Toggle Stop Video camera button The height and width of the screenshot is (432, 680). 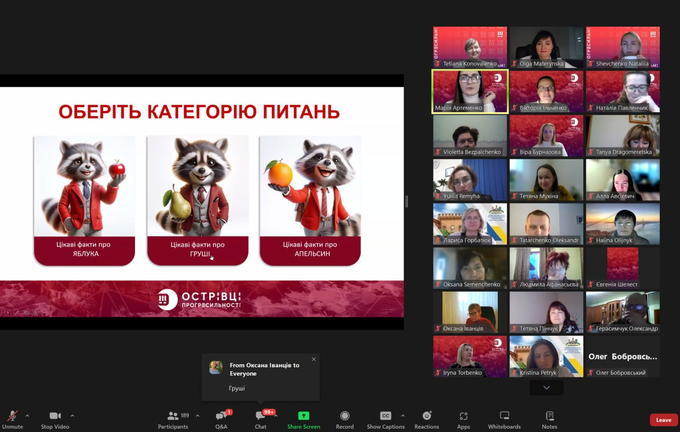click(54, 417)
